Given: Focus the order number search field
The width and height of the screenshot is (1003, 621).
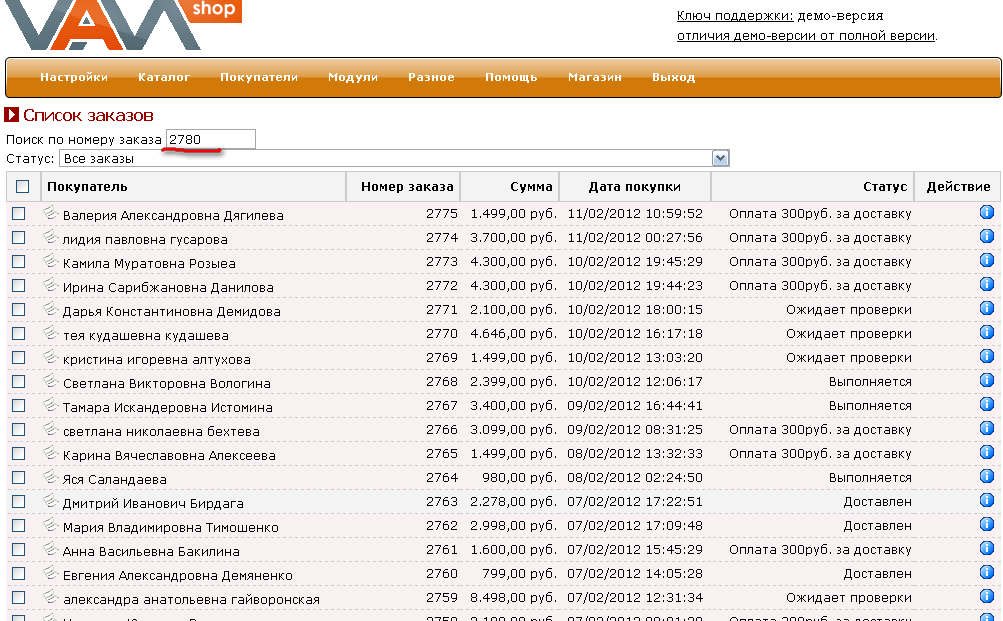Looking at the screenshot, I should [210, 139].
